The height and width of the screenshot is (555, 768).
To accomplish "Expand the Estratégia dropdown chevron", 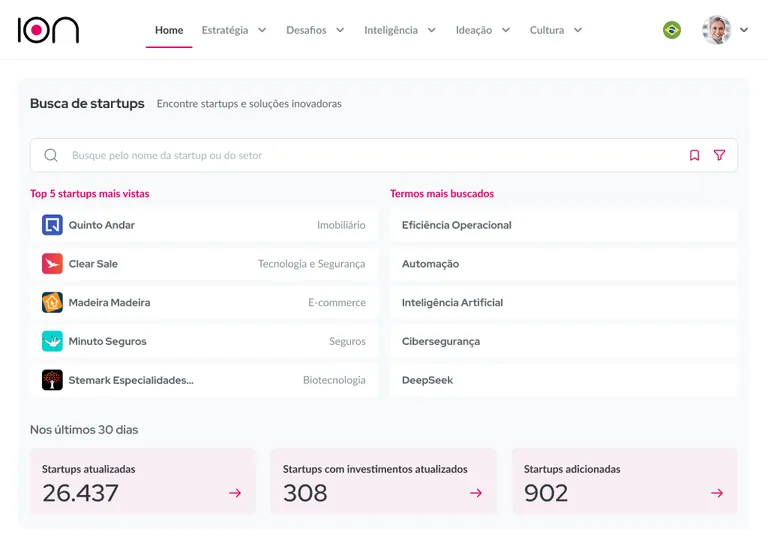I will 262,30.
